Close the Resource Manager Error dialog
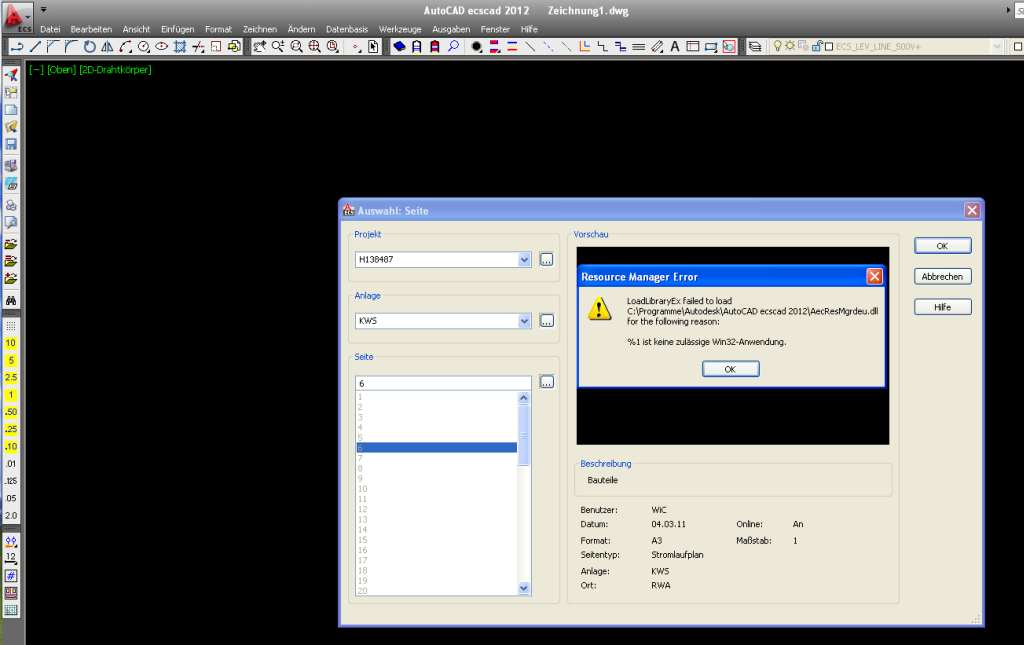This screenshot has height=645, width=1024. click(x=874, y=276)
